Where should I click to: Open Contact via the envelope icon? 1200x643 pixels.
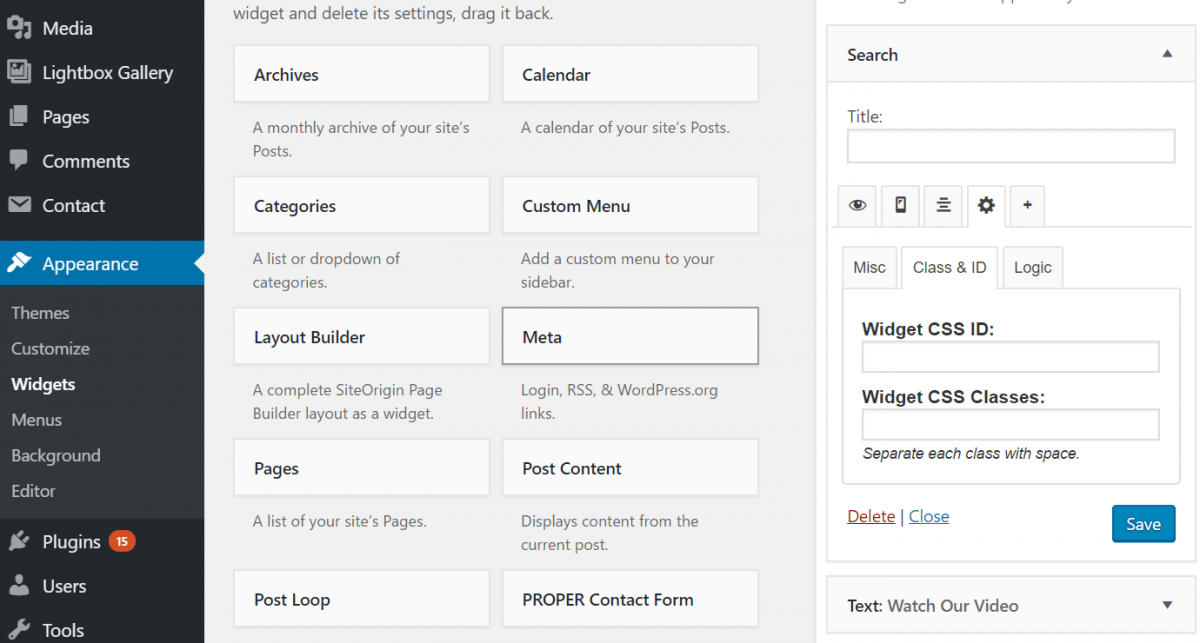[21, 205]
